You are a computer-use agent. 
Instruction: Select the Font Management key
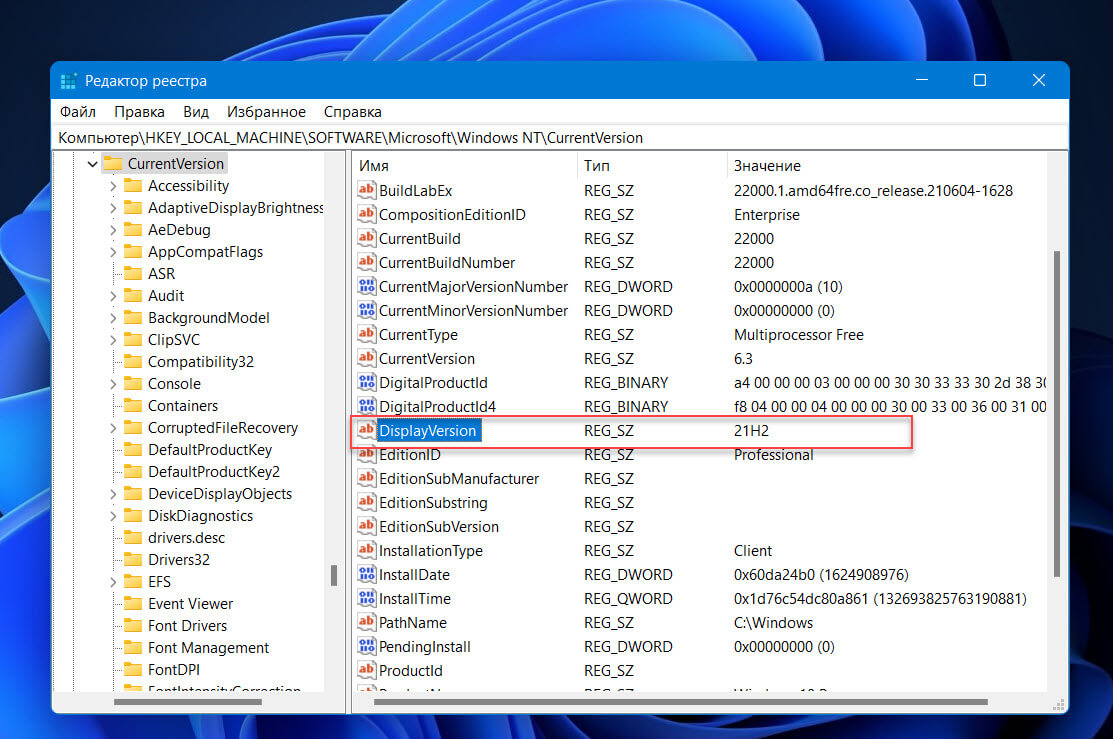(x=208, y=648)
